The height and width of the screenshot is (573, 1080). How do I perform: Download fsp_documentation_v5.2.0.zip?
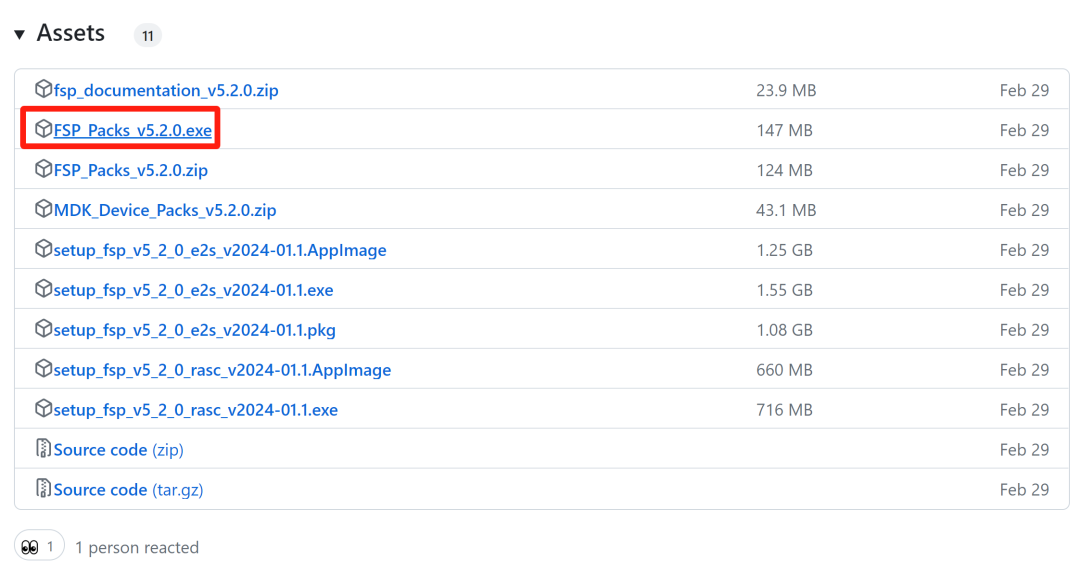click(x=166, y=91)
